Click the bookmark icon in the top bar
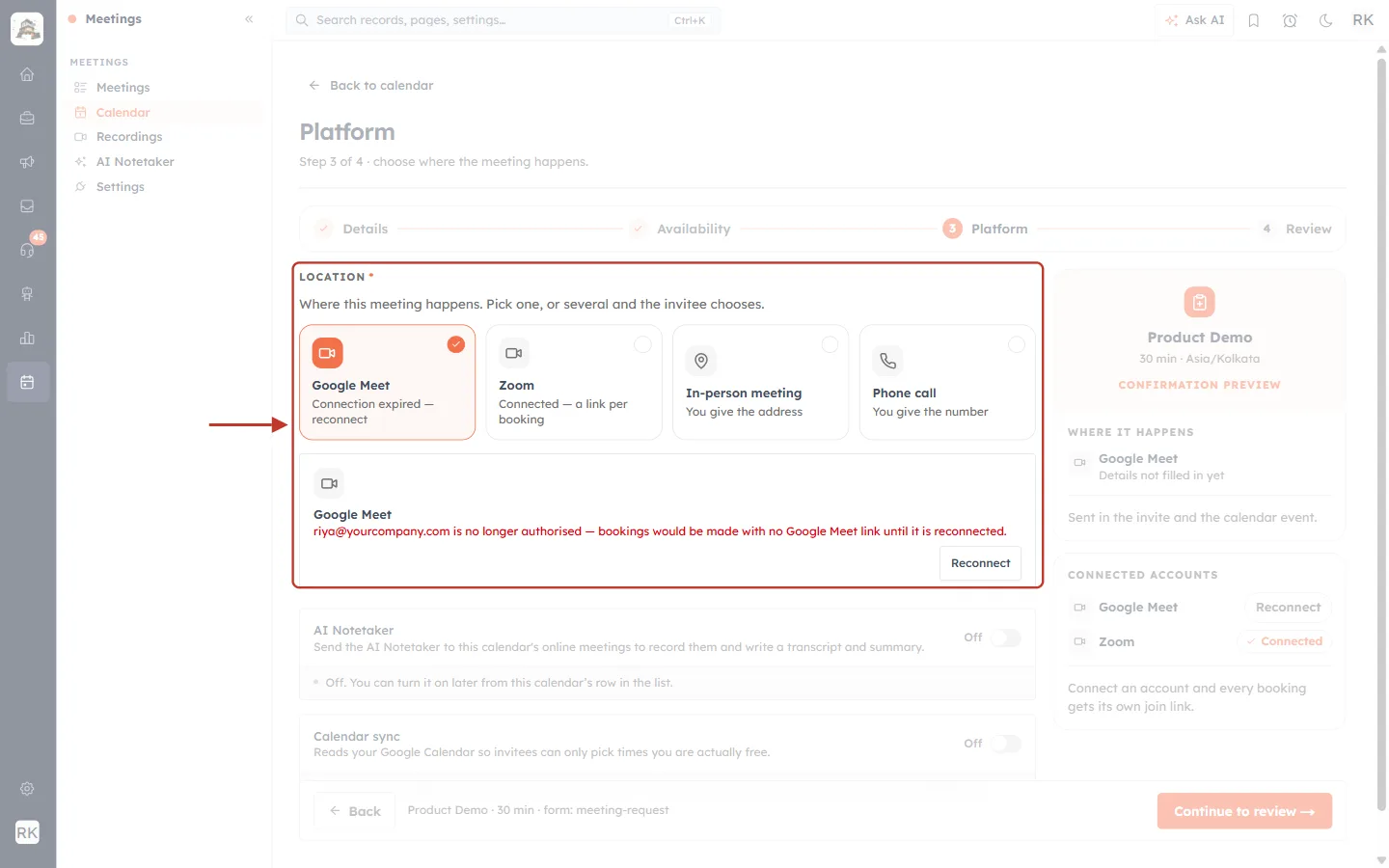Image resolution: width=1389 pixels, height=868 pixels. coord(1254,20)
